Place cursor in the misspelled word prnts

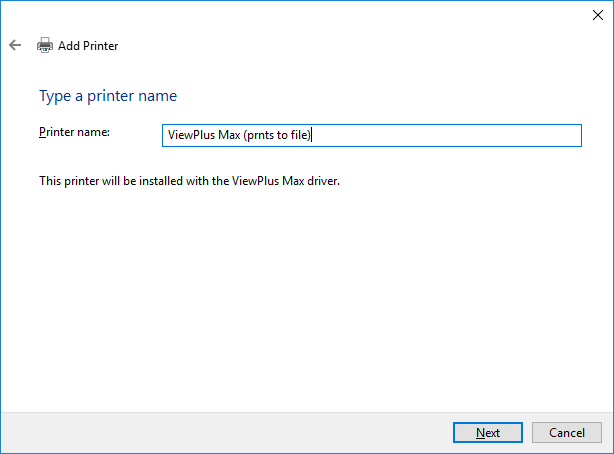[x=260, y=135]
